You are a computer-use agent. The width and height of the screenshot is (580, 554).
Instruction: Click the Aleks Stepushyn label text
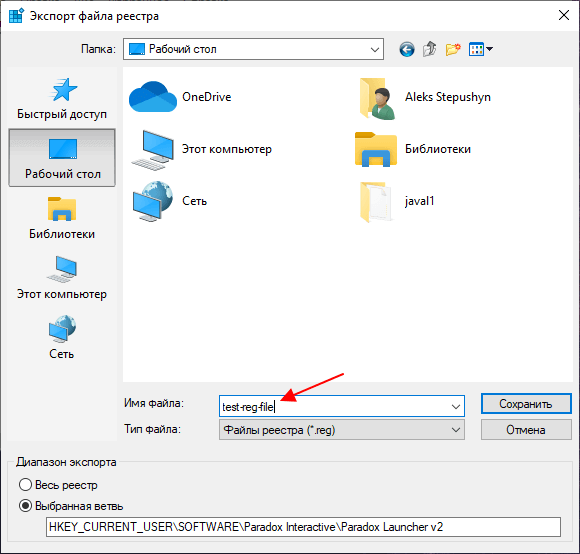(x=448, y=97)
